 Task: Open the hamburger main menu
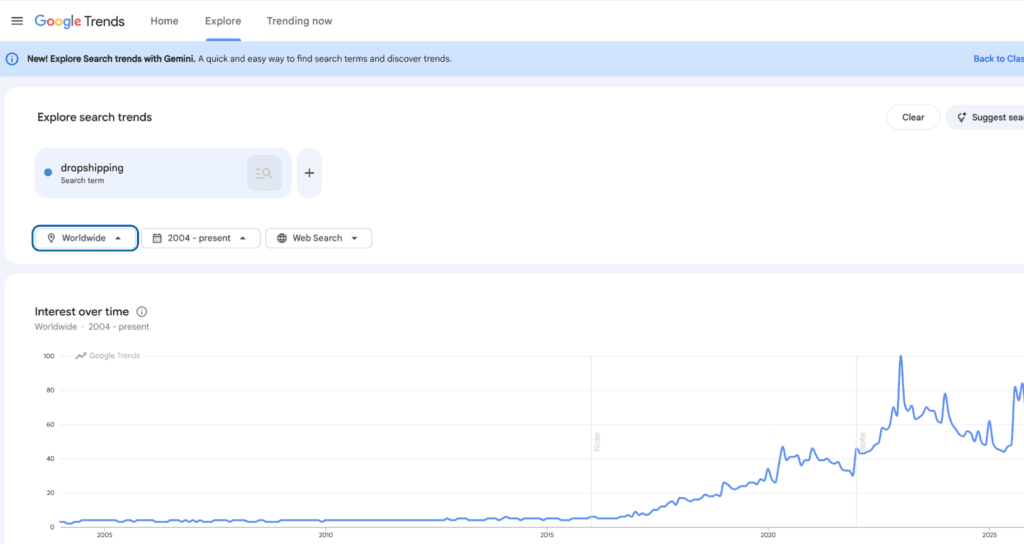17,21
